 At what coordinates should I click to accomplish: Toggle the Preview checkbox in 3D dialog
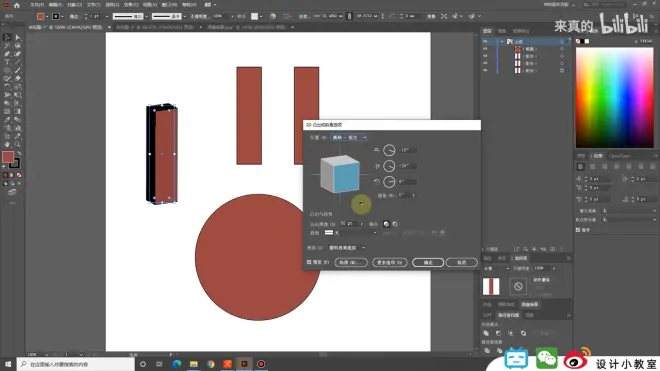click(x=309, y=262)
